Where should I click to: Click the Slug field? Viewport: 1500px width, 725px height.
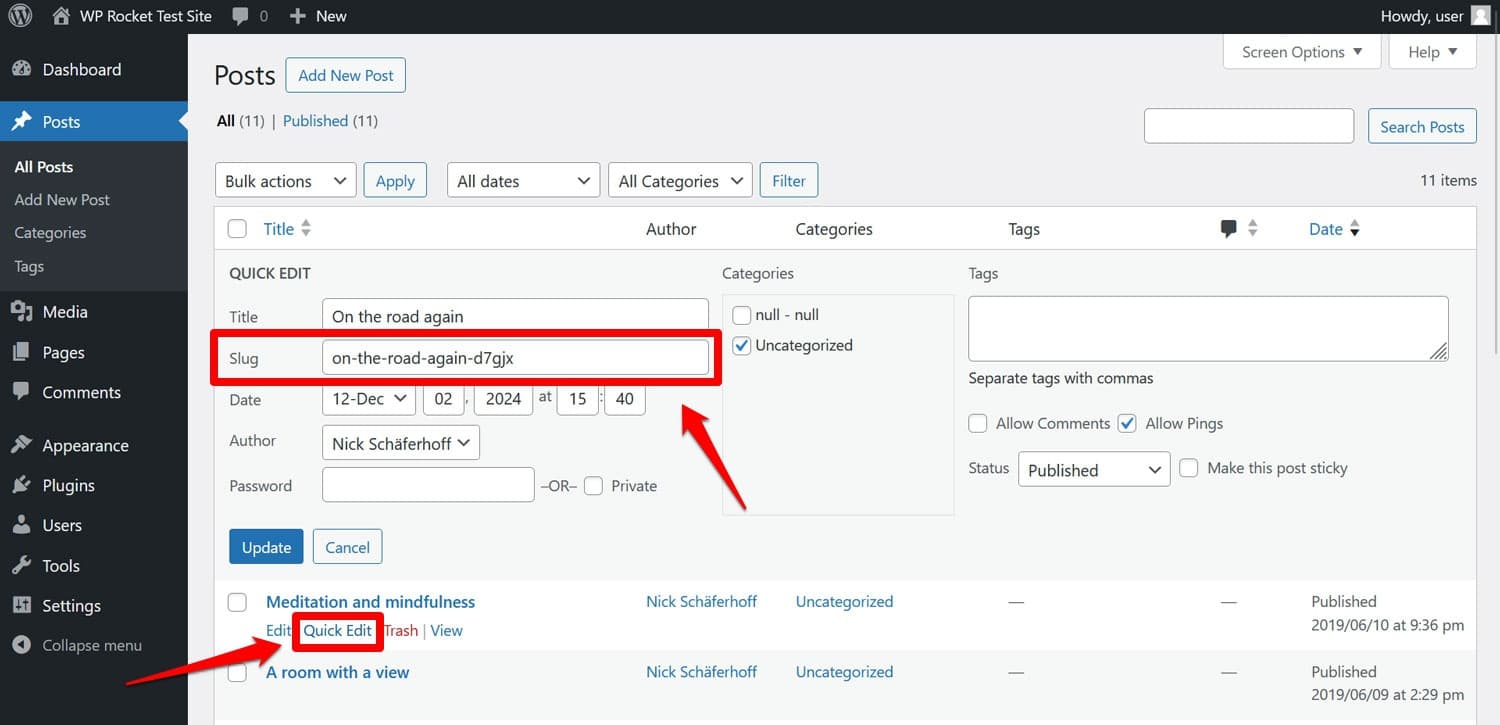(x=515, y=358)
